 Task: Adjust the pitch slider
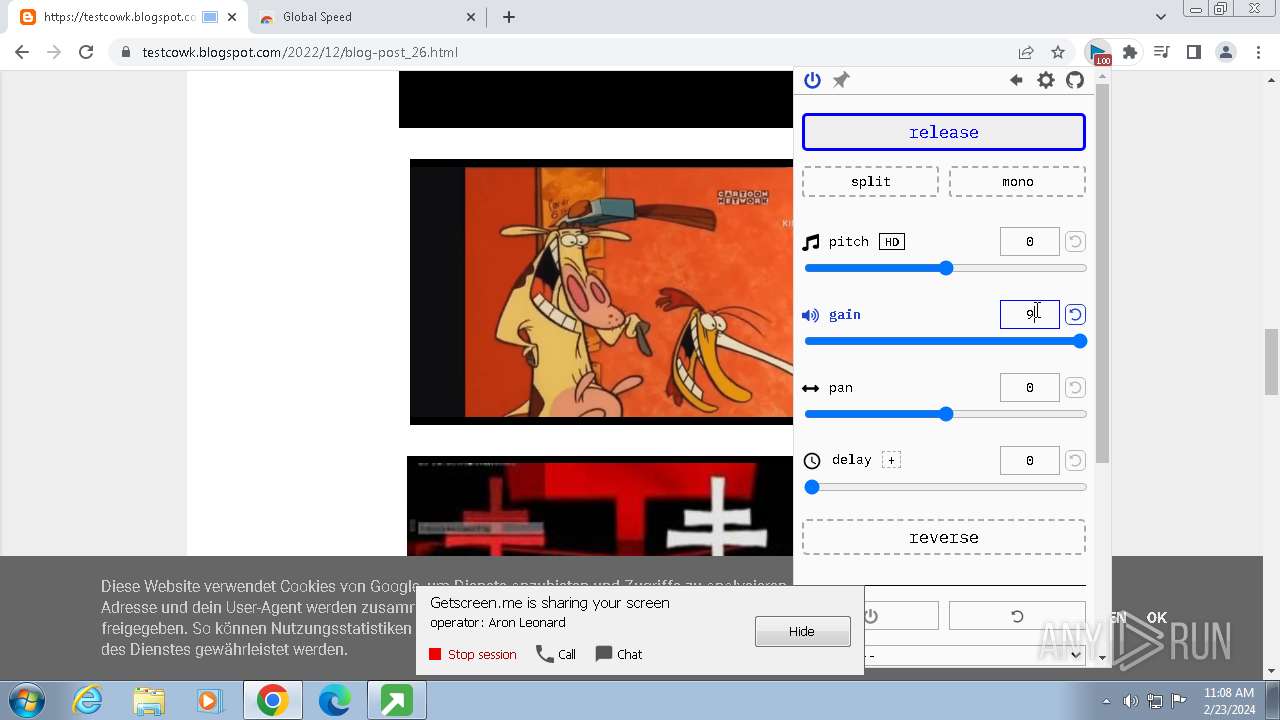(945, 268)
